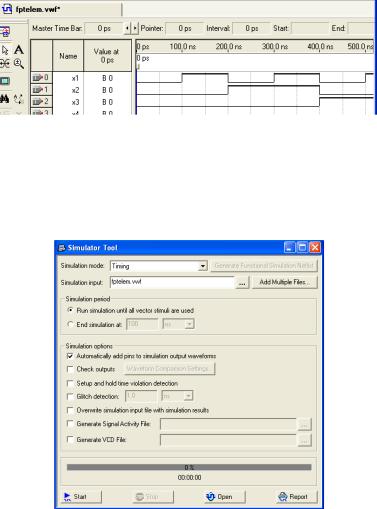Click the Report button
This screenshot has height=509, width=377.
pyautogui.click(x=296, y=497)
